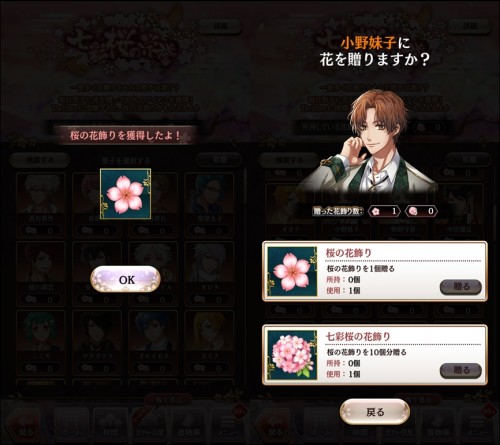Viewport: 500px width, 445px height.
Task: Select the dimmed blonde character thumbnail
Action: [209, 342]
